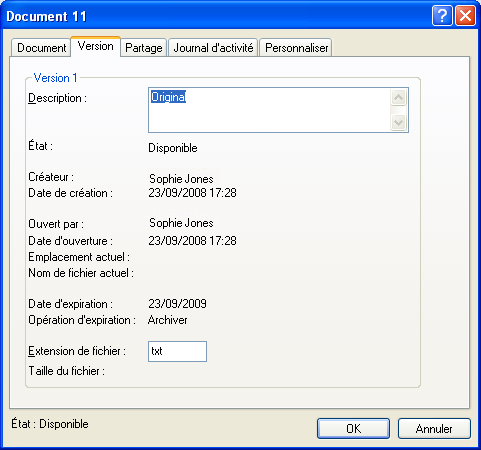This screenshot has width=481, height=450.
Task: Click the Taille du fichier label
Action: 66,371
